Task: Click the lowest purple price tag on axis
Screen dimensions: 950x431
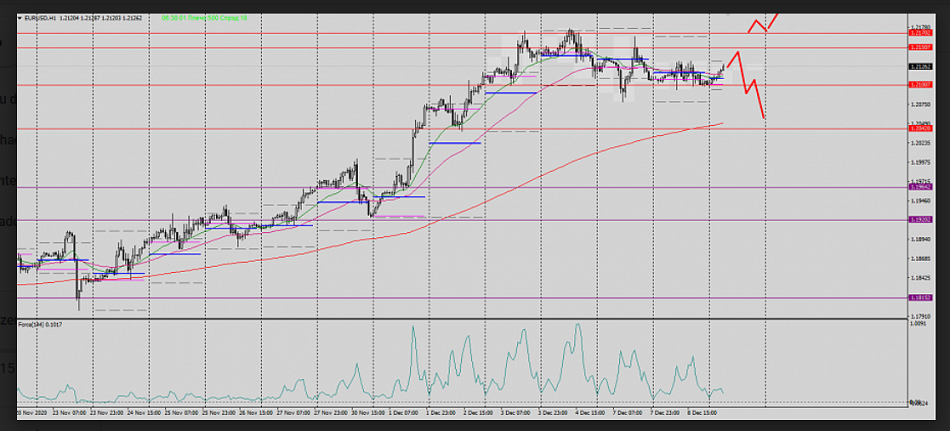Action: point(920,297)
